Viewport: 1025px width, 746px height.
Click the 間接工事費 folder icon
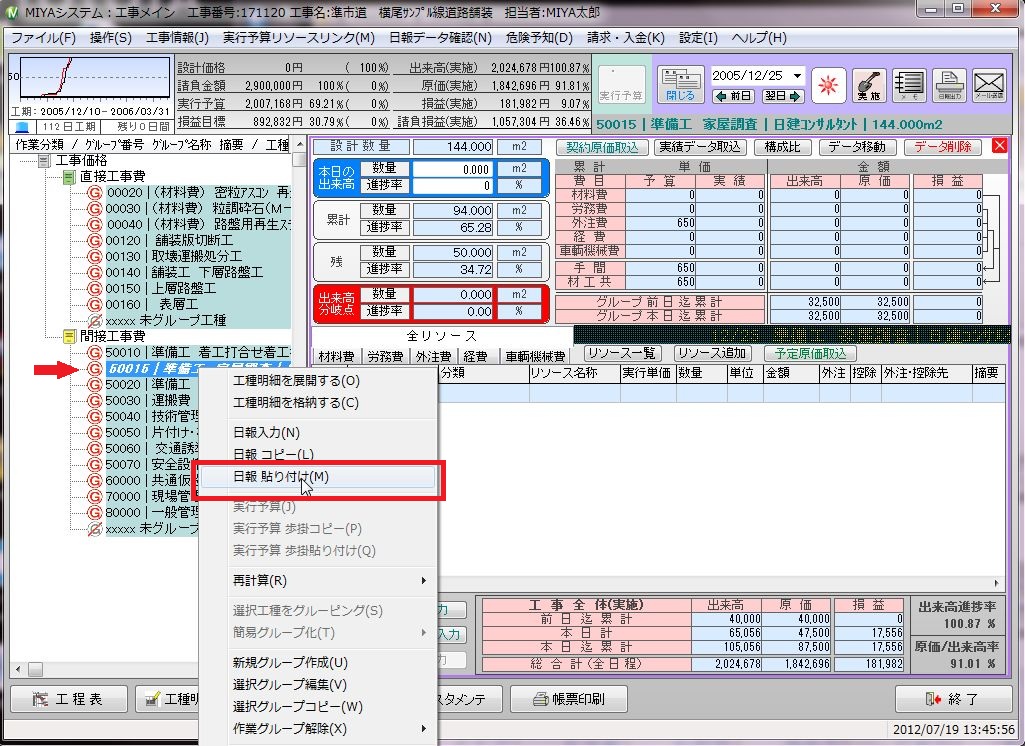[69, 337]
